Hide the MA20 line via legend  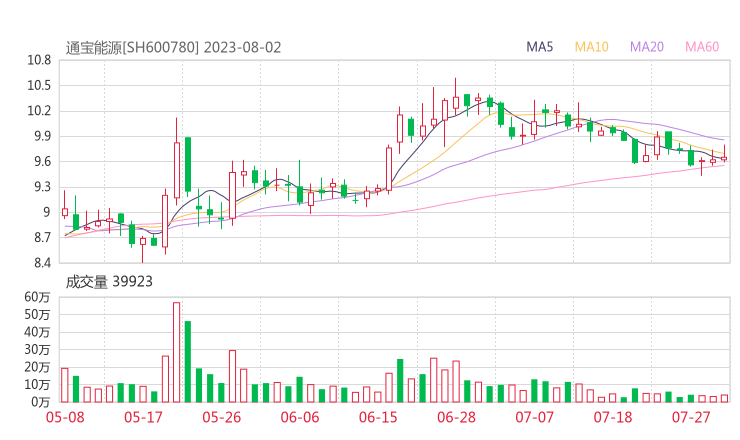(x=647, y=47)
